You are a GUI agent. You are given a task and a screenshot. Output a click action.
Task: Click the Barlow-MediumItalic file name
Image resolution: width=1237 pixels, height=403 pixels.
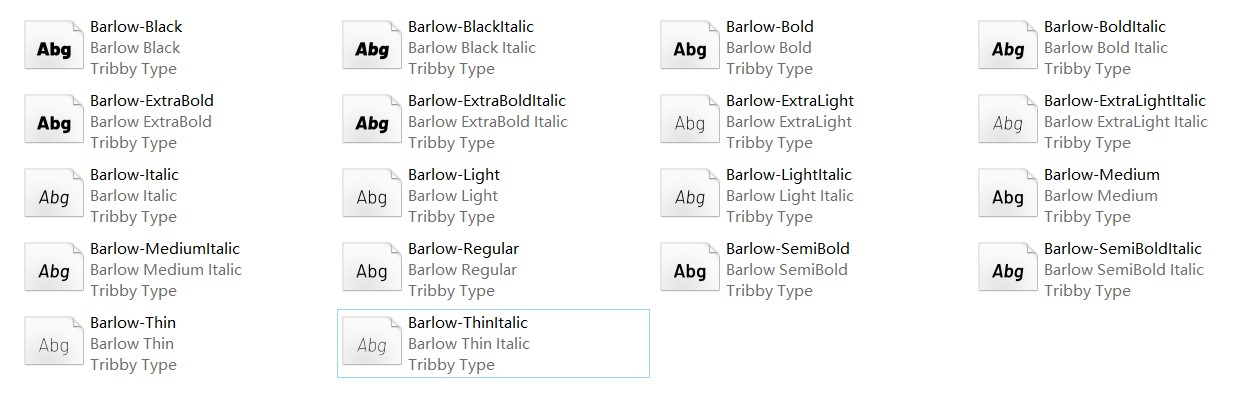tap(165, 249)
